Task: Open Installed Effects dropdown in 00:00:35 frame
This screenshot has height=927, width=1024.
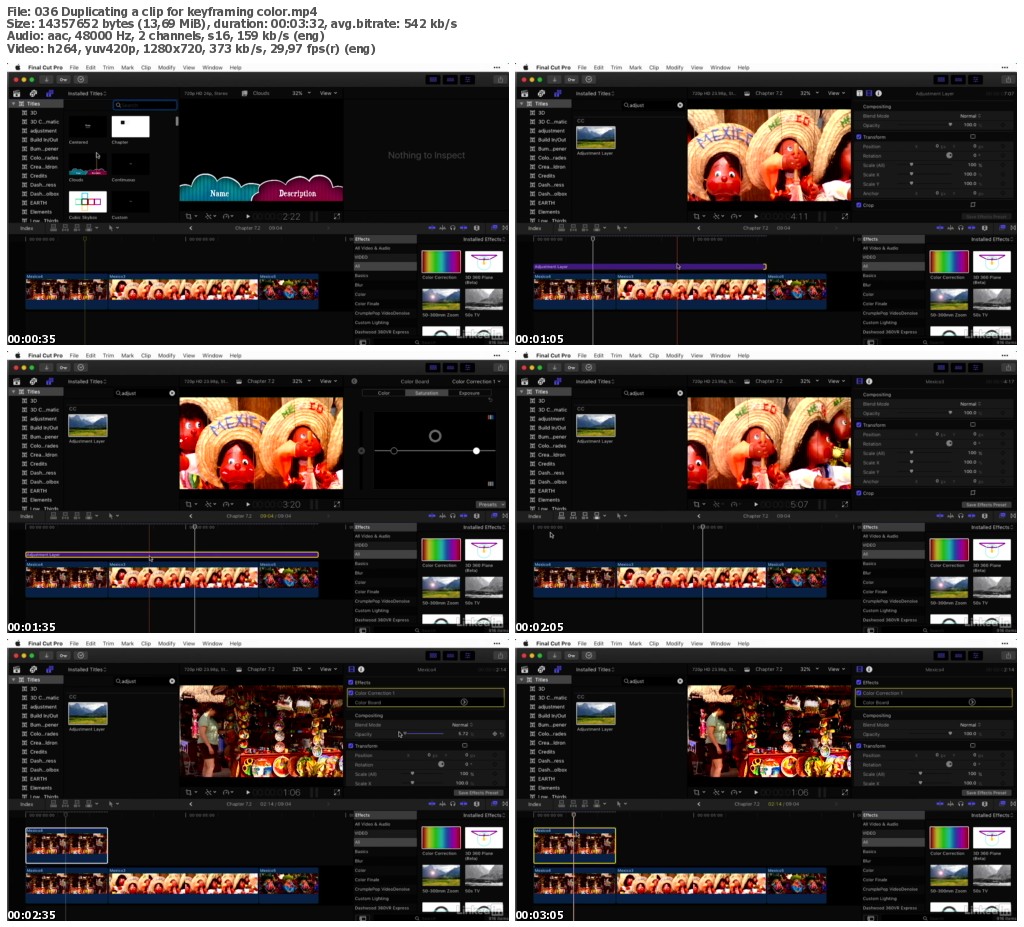Action: point(484,240)
